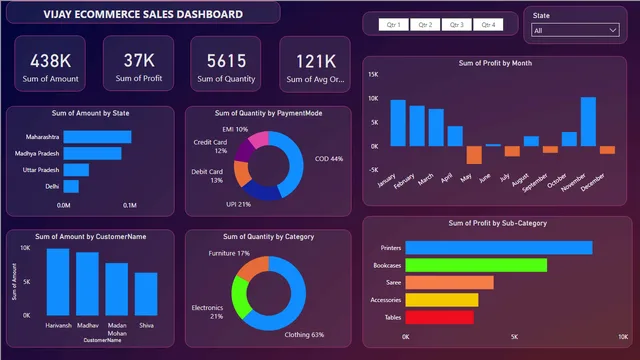Click the 37K Sum of Profit card
Screen dimensions: 640x360
point(139,63)
